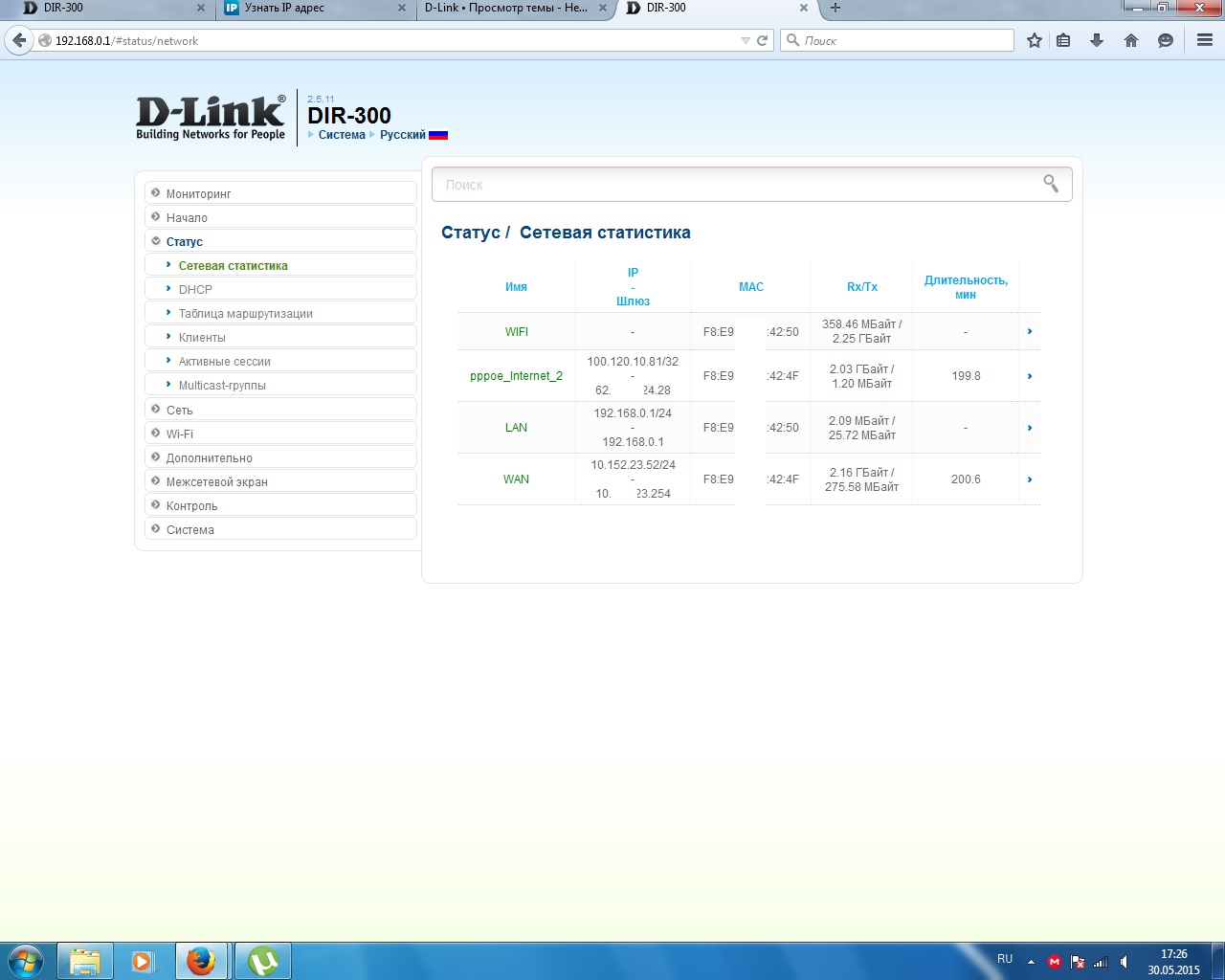Switch to the D-Link Просмотр темы tab
The image size is (1225, 980).
(x=516, y=8)
